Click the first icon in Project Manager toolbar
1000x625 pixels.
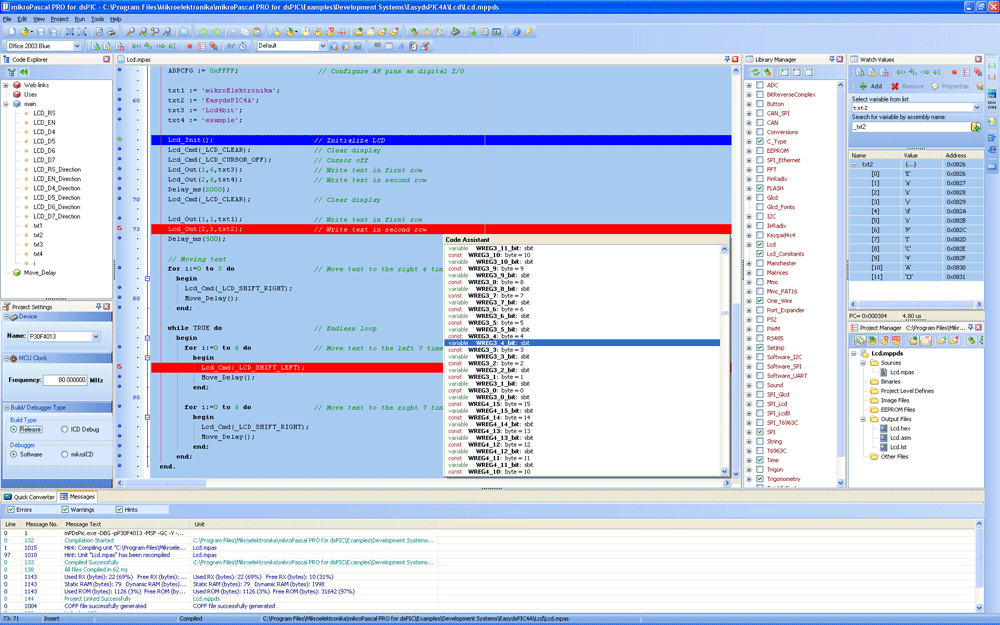[860, 341]
